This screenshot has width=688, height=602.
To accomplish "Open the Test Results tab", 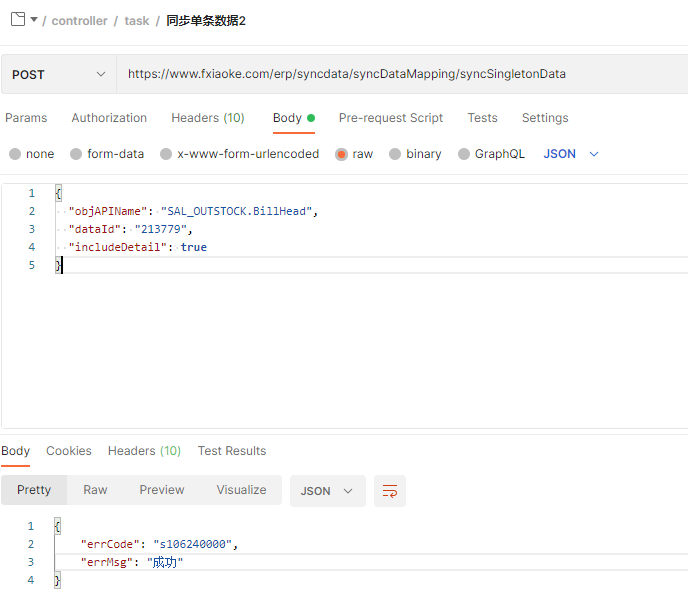I will coord(232,451).
